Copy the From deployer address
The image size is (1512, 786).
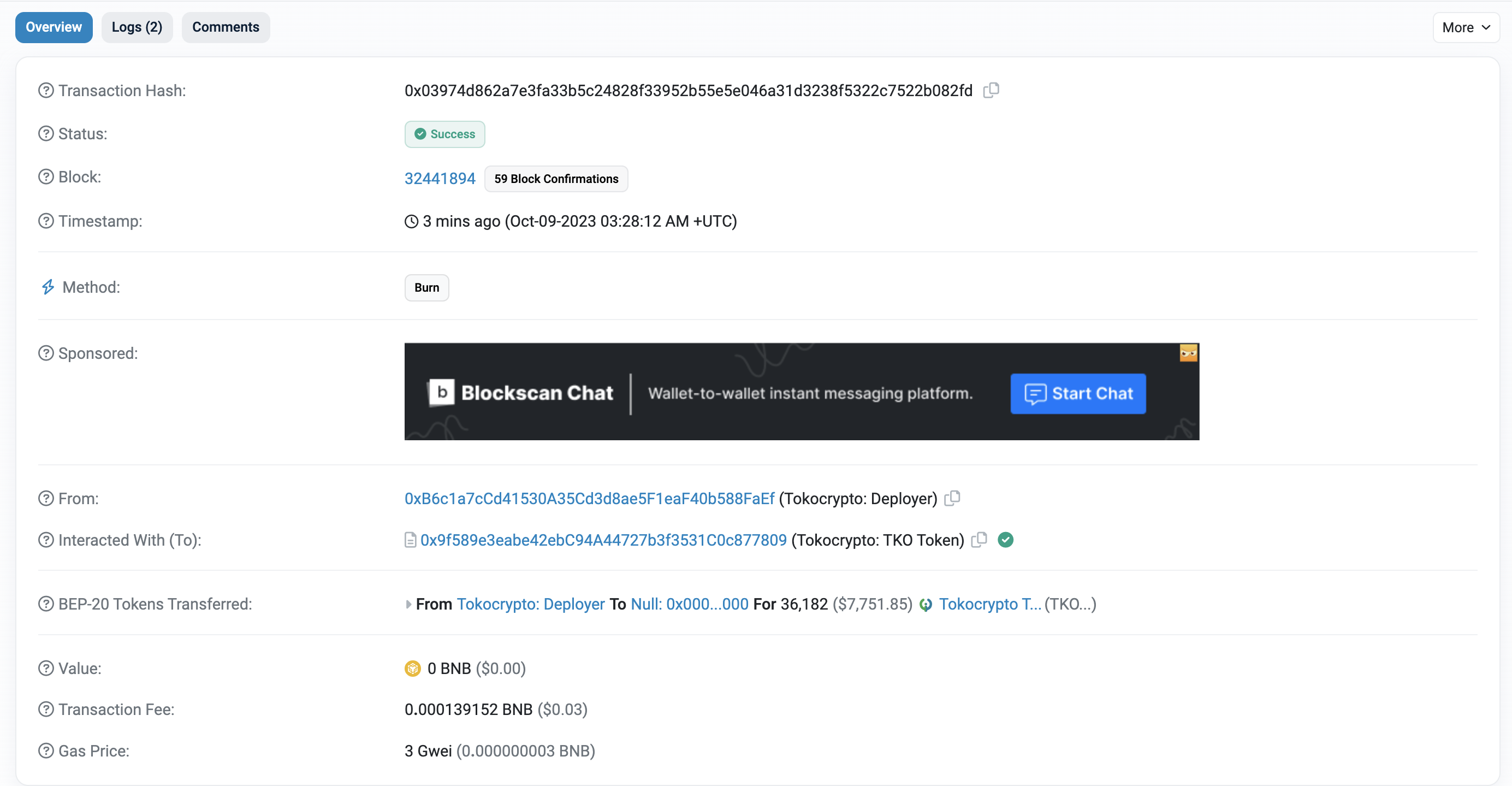(x=952, y=498)
